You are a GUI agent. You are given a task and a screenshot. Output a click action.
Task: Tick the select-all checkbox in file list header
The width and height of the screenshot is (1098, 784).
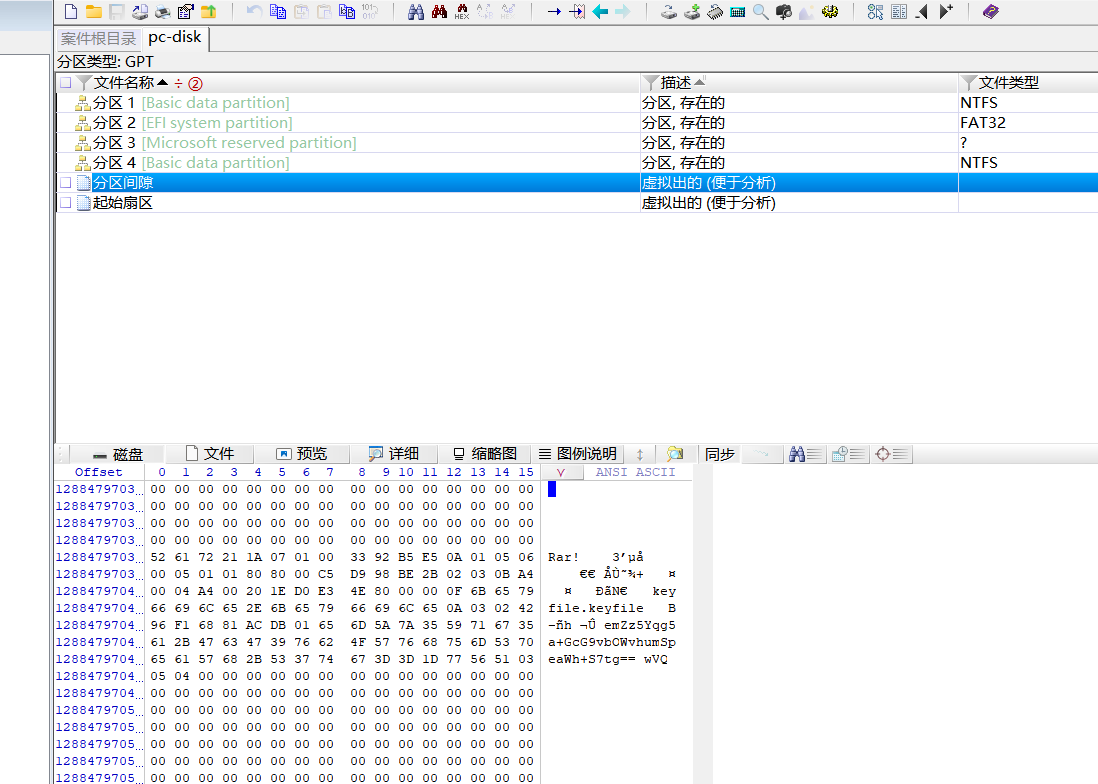[x=66, y=83]
